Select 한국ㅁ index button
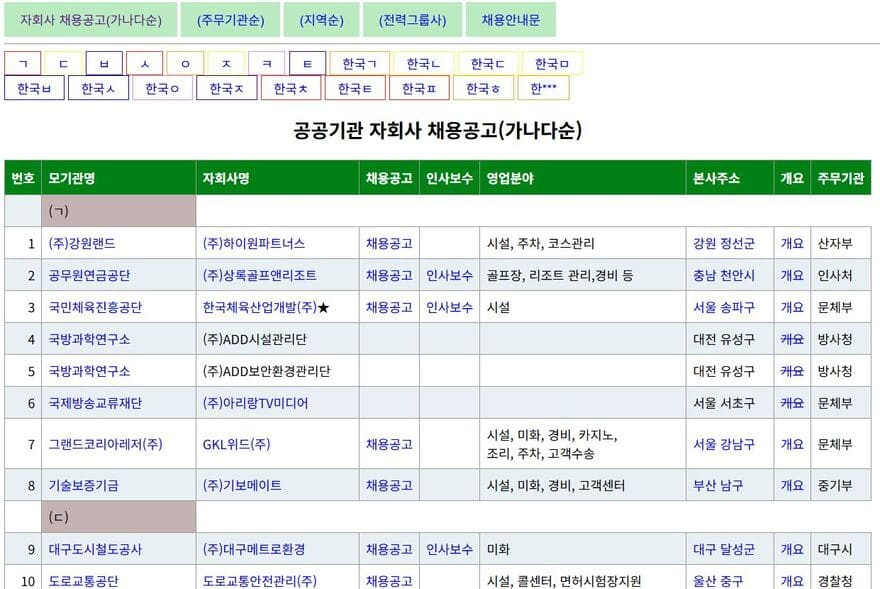The width and height of the screenshot is (880, 589). (552, 63)
